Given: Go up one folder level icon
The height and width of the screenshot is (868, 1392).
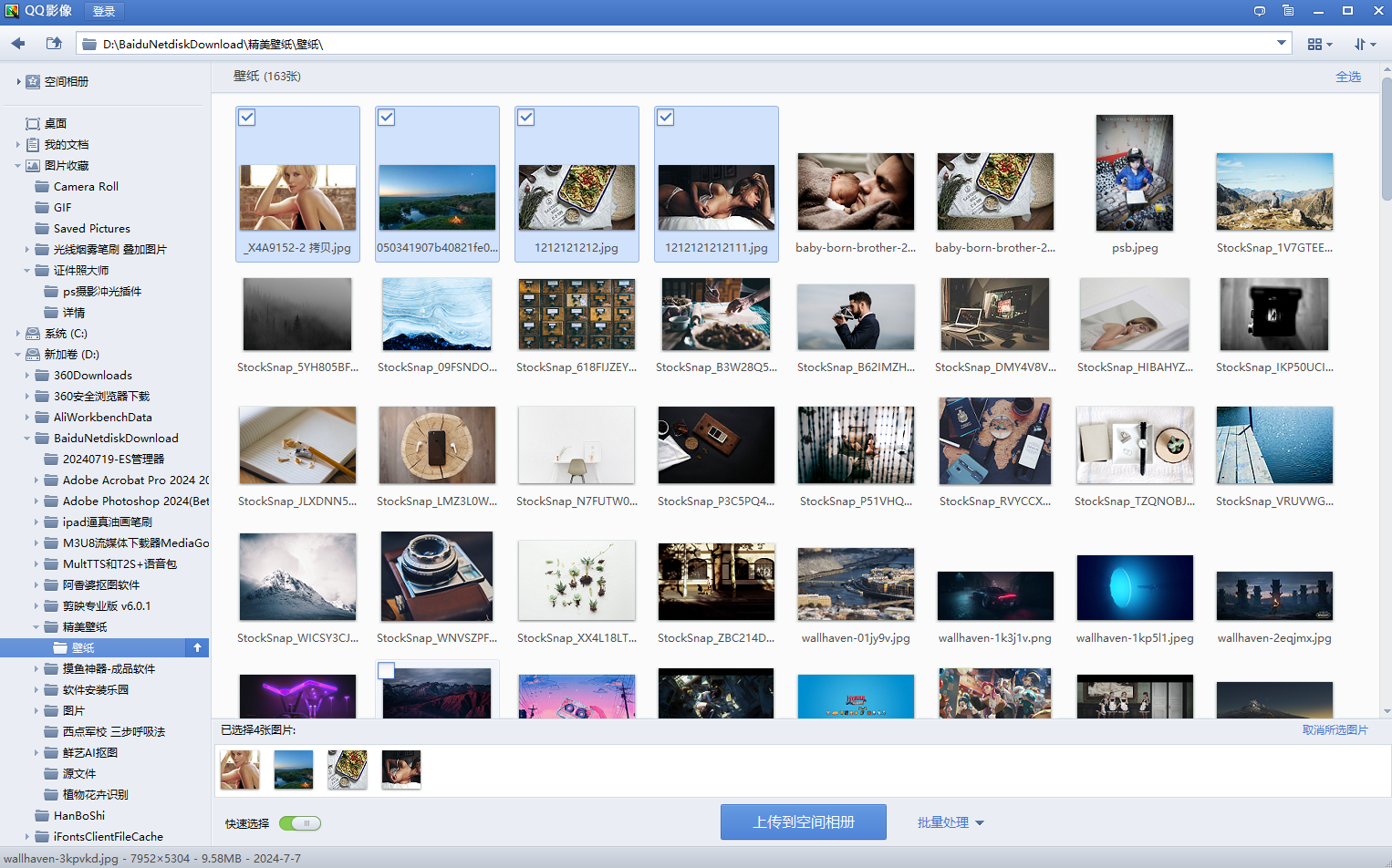Looking at the screenshot, I should click(54, 44).
